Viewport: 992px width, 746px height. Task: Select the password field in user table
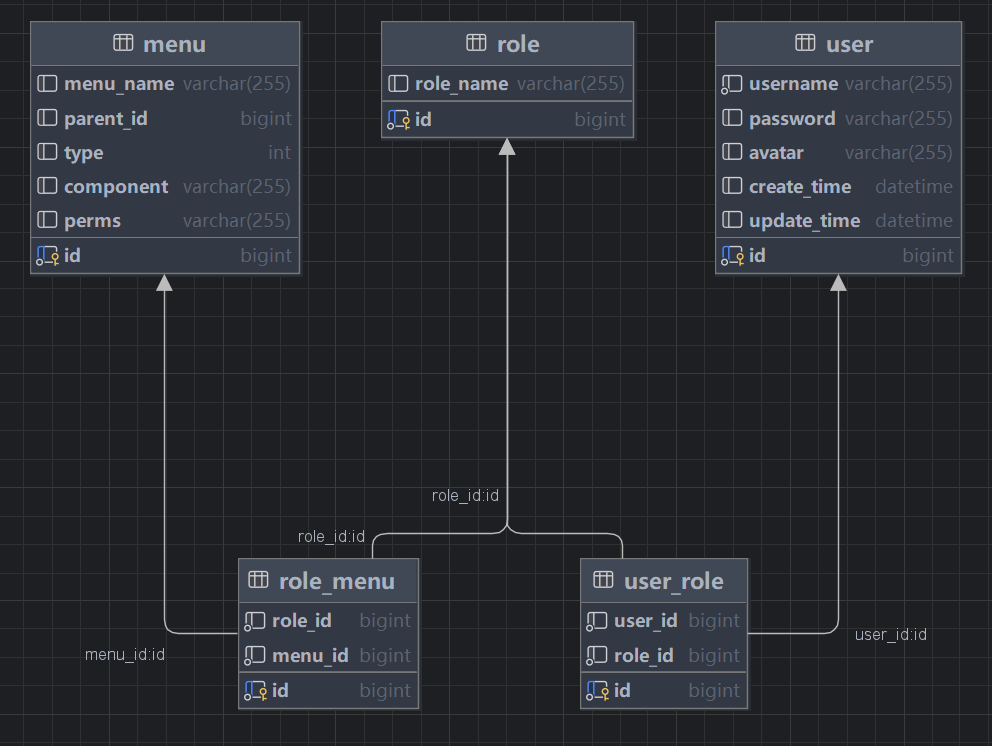838,118
